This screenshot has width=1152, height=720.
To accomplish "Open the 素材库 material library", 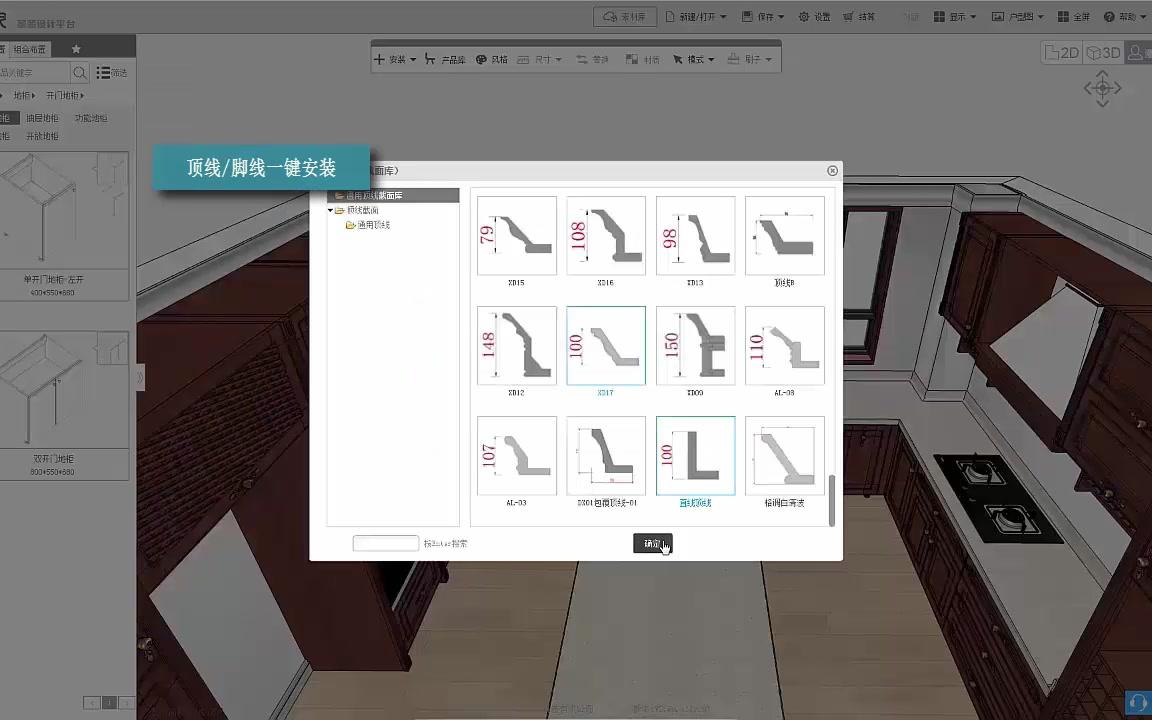I will point(624,16).
